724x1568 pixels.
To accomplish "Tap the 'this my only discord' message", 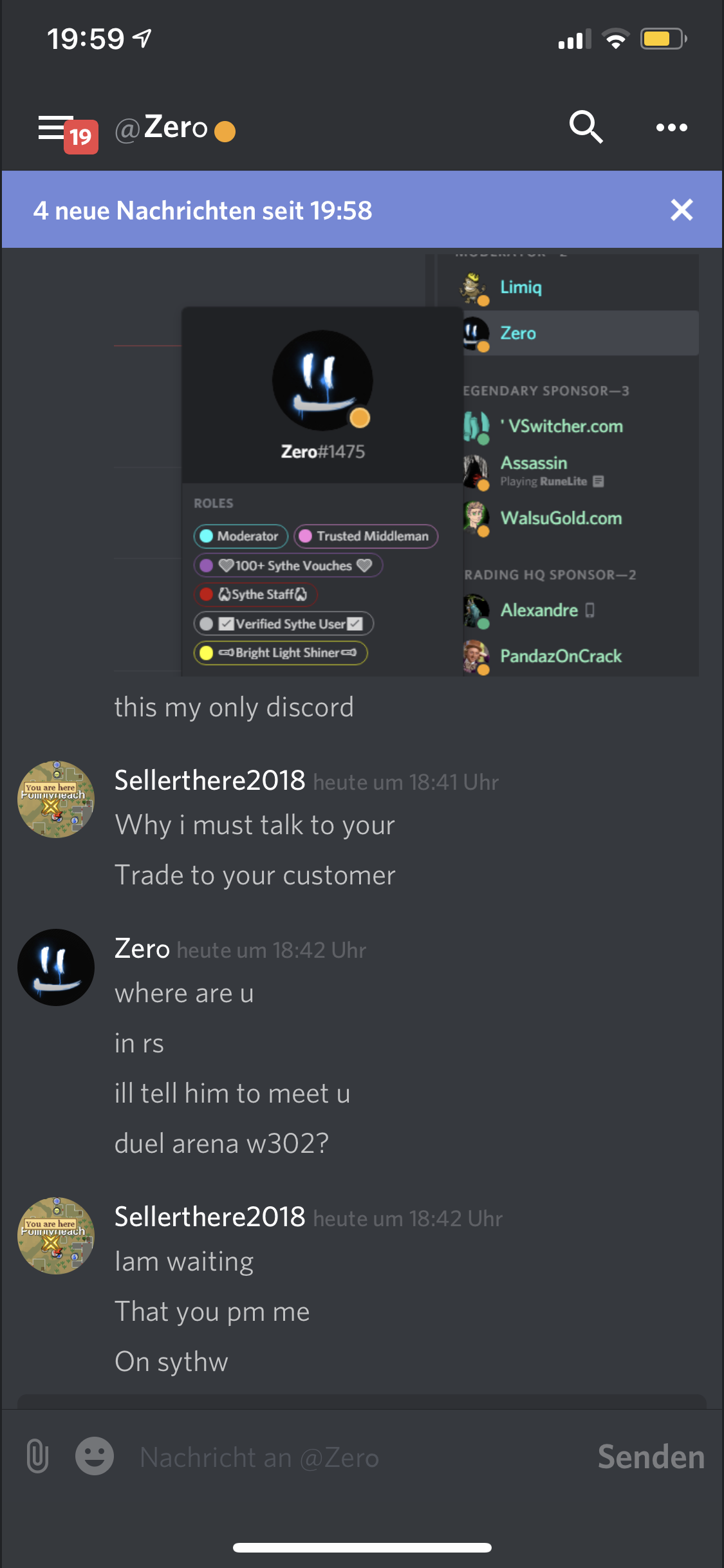I will 234,707.
